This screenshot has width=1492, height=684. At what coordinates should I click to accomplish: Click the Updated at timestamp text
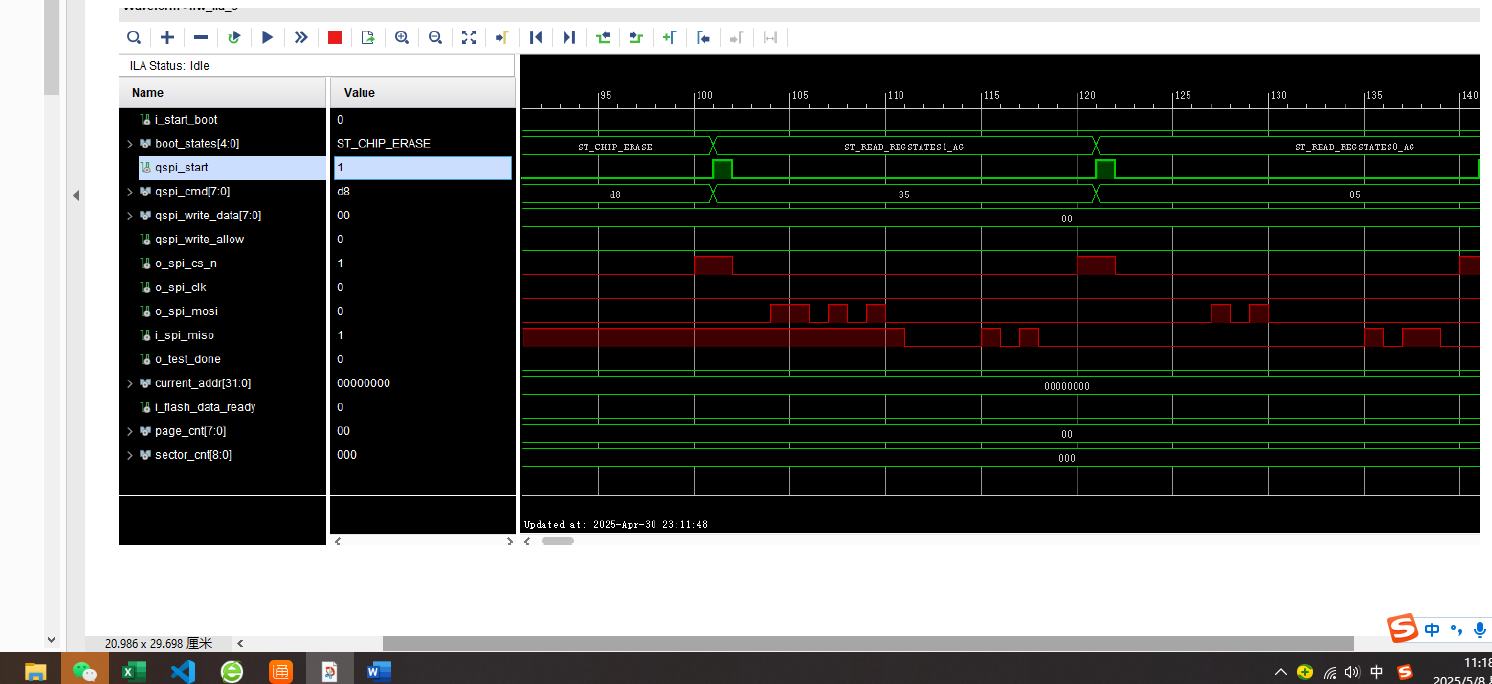[x=615, y=524]
